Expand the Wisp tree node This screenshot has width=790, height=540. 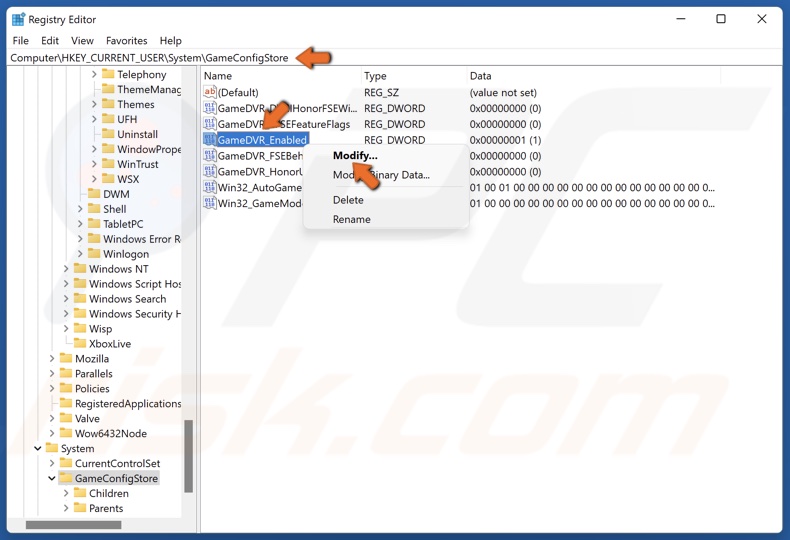point(66,329)
